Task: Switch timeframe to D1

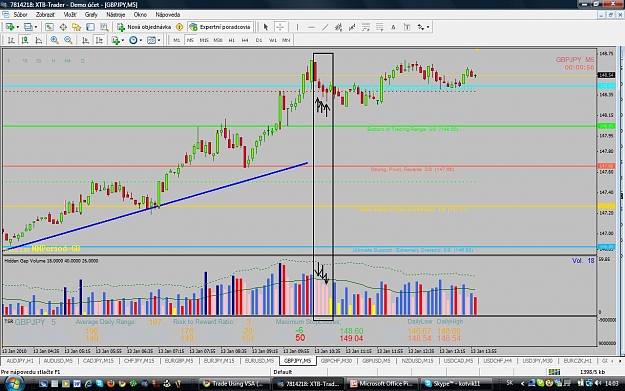Action: click(259, 40)
